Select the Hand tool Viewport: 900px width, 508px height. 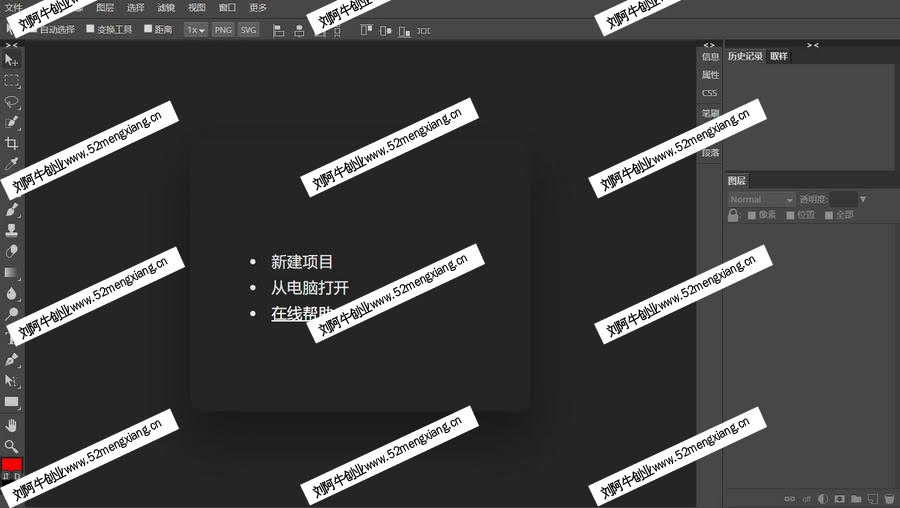pyautogui.click(x=11, y=425)
